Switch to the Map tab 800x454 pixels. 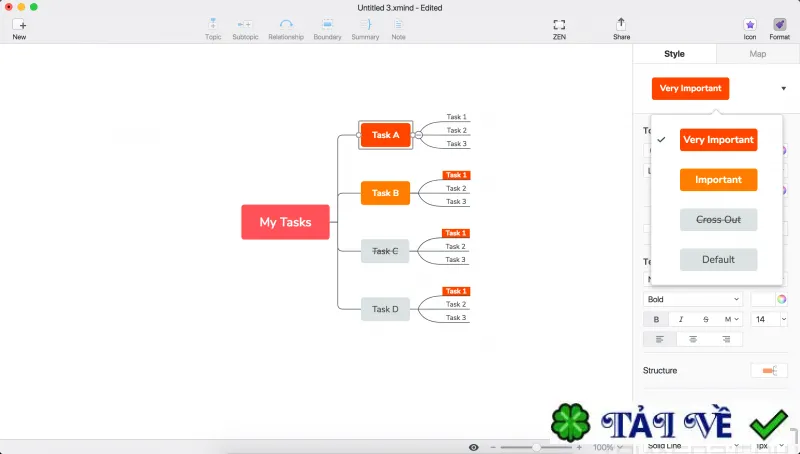pos(758,54)
